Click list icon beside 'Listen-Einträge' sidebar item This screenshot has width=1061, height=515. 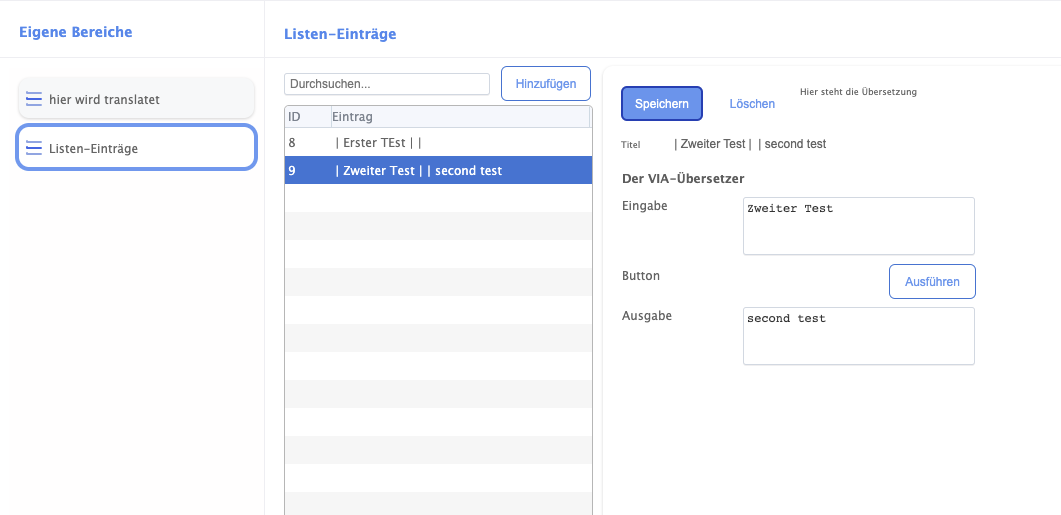tap(34, 148)
